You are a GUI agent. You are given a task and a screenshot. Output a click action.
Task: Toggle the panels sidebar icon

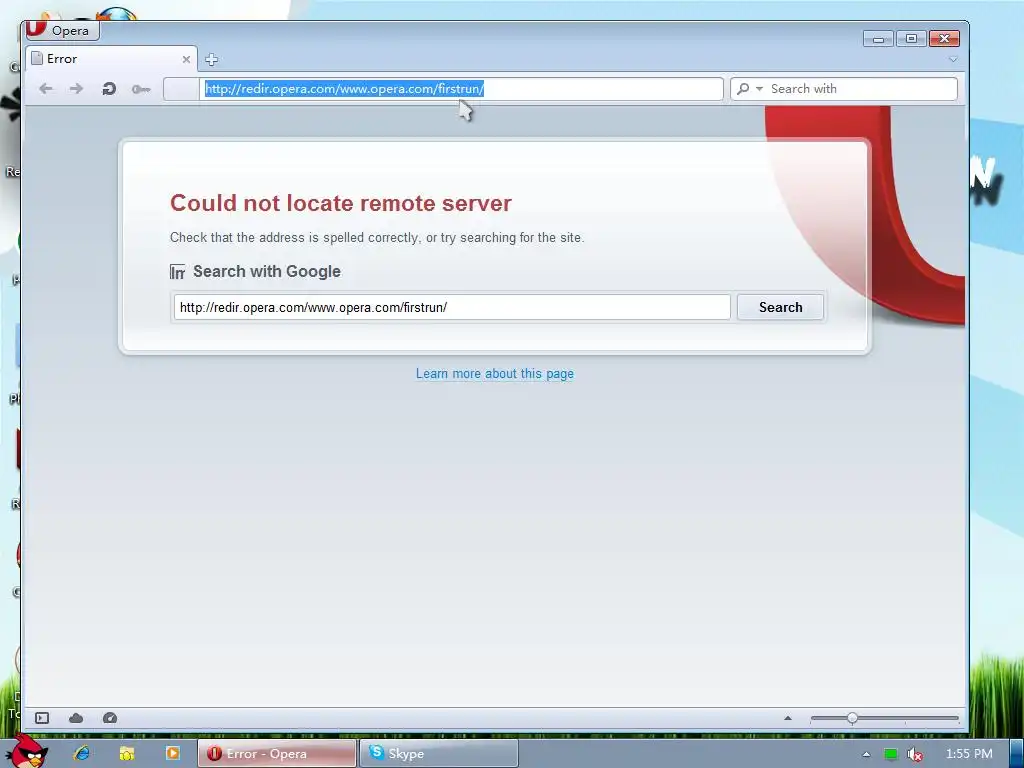(x=42, y=718)
